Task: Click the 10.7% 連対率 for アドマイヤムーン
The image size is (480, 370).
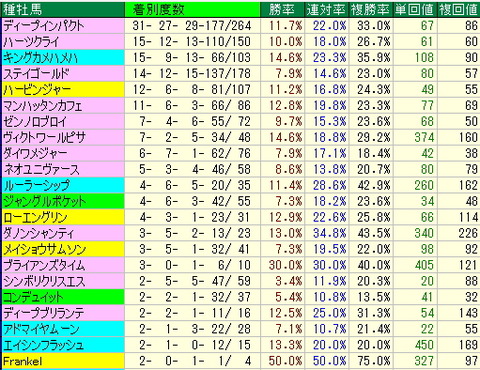Action: pyautogui.click(x=329, y=329)
